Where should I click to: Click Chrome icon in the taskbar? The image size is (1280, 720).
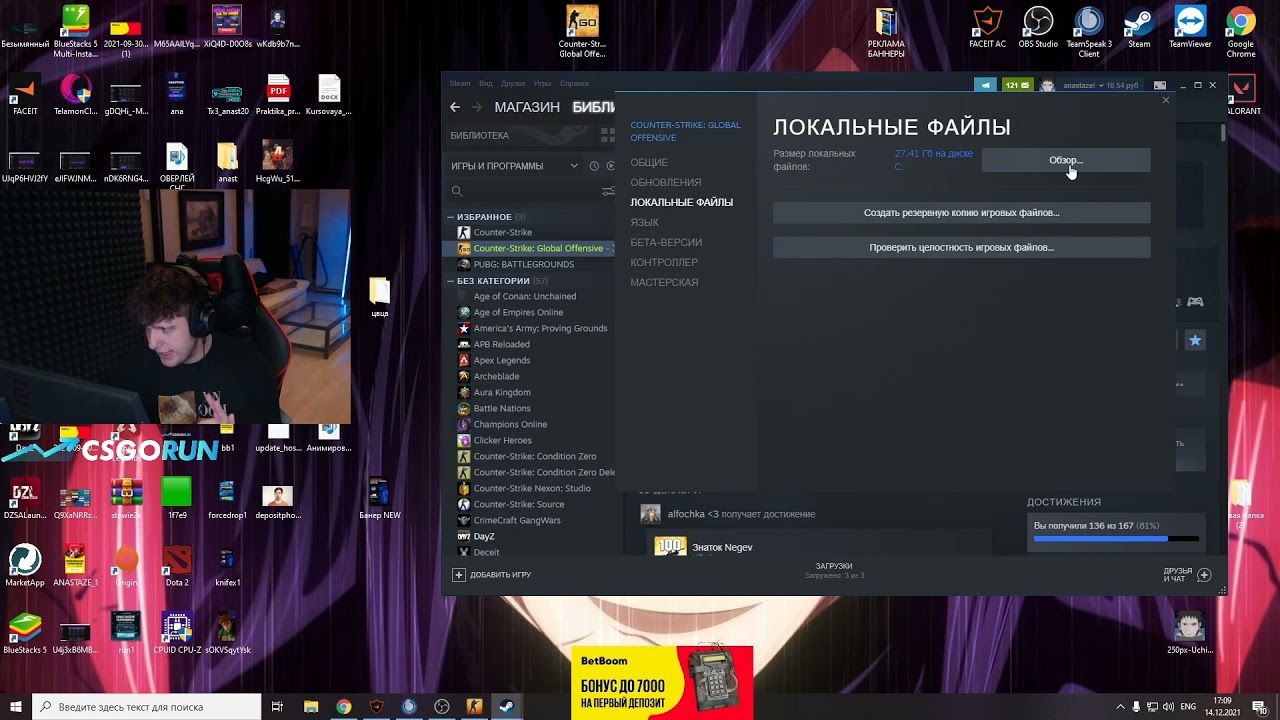344,707
